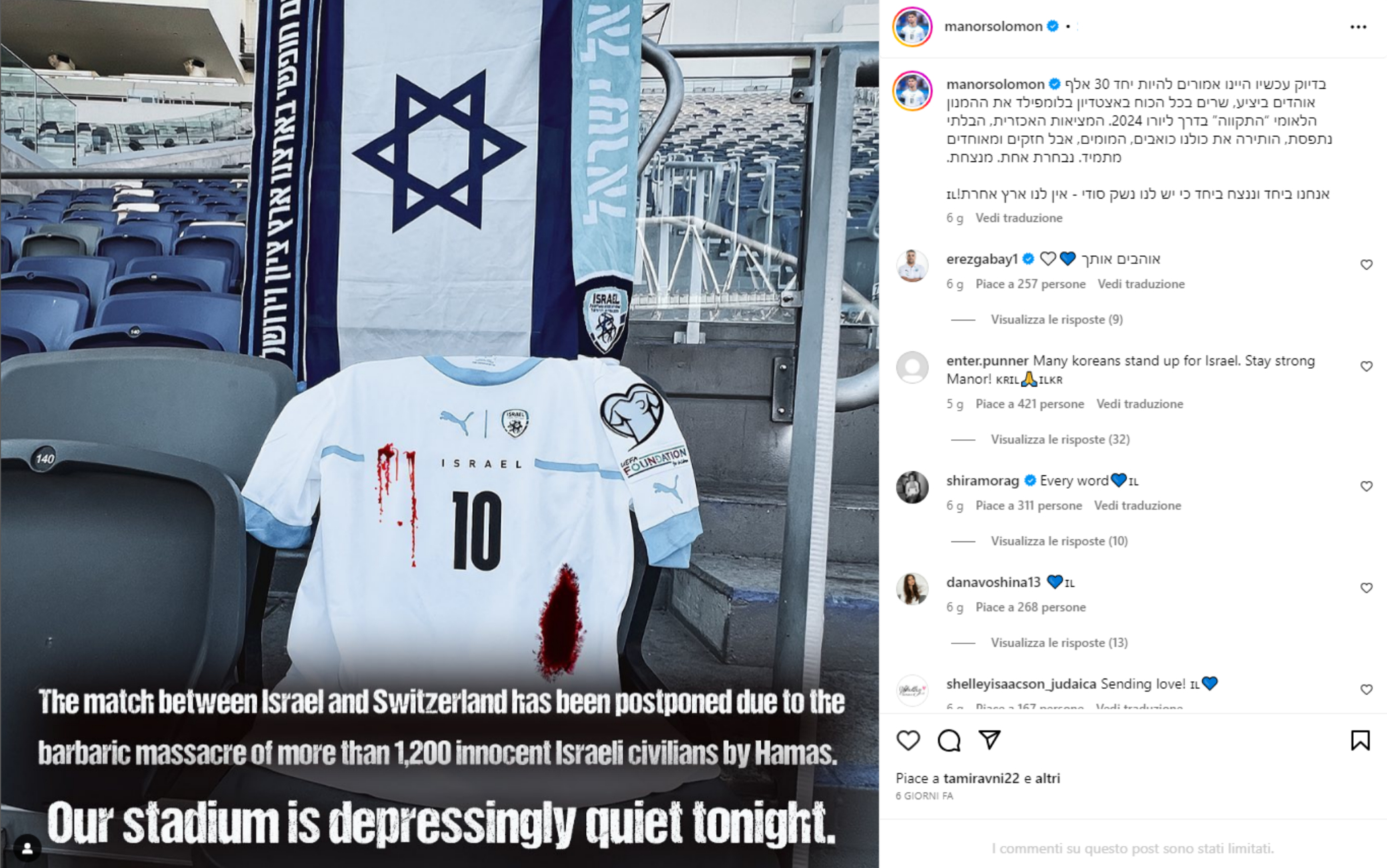1387x868 pixels.
Task: Expand 9 replies under erezgabay1
Action: click(1056, 319)
